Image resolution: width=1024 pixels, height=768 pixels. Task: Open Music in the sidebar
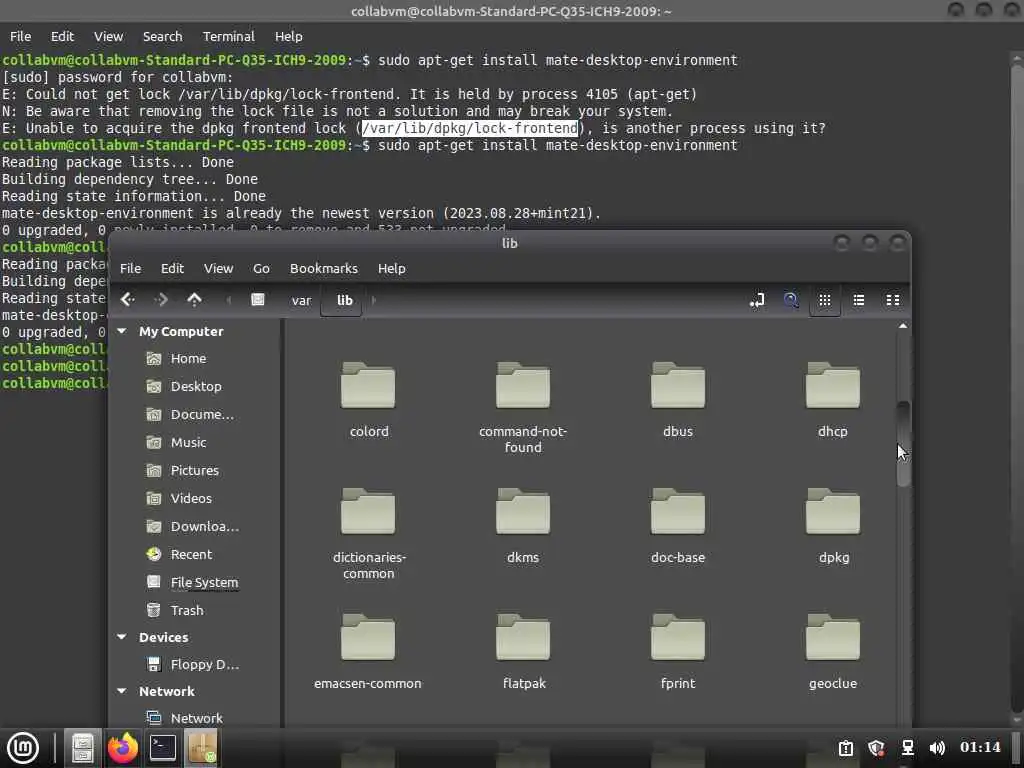(188, 442)
